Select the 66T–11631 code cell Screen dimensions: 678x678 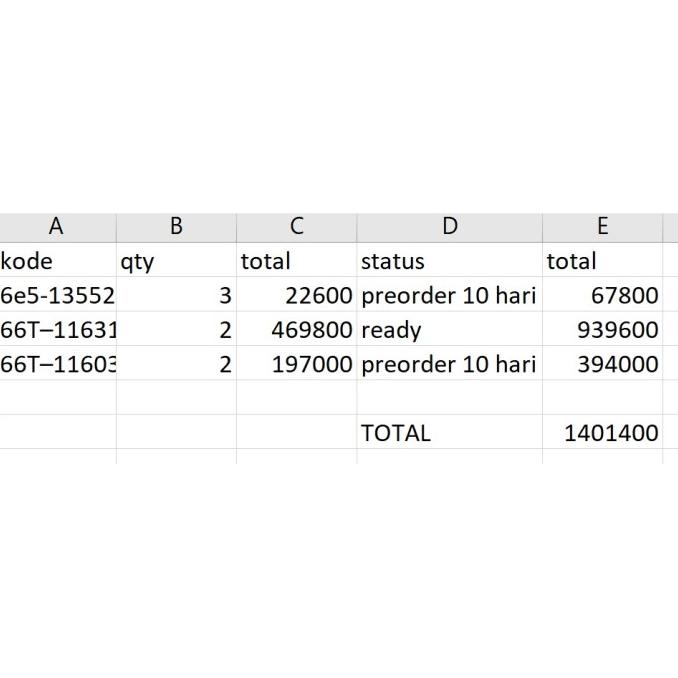57,329
